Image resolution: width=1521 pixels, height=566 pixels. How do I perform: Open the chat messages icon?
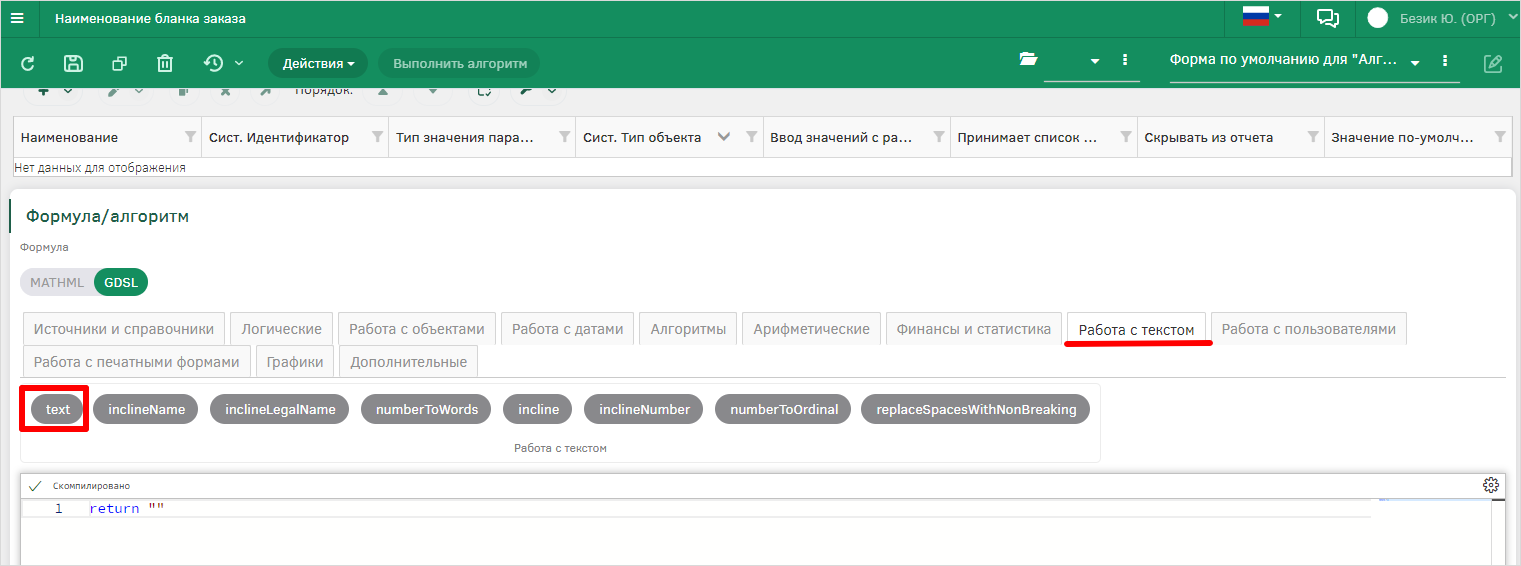click(1328, 17)
